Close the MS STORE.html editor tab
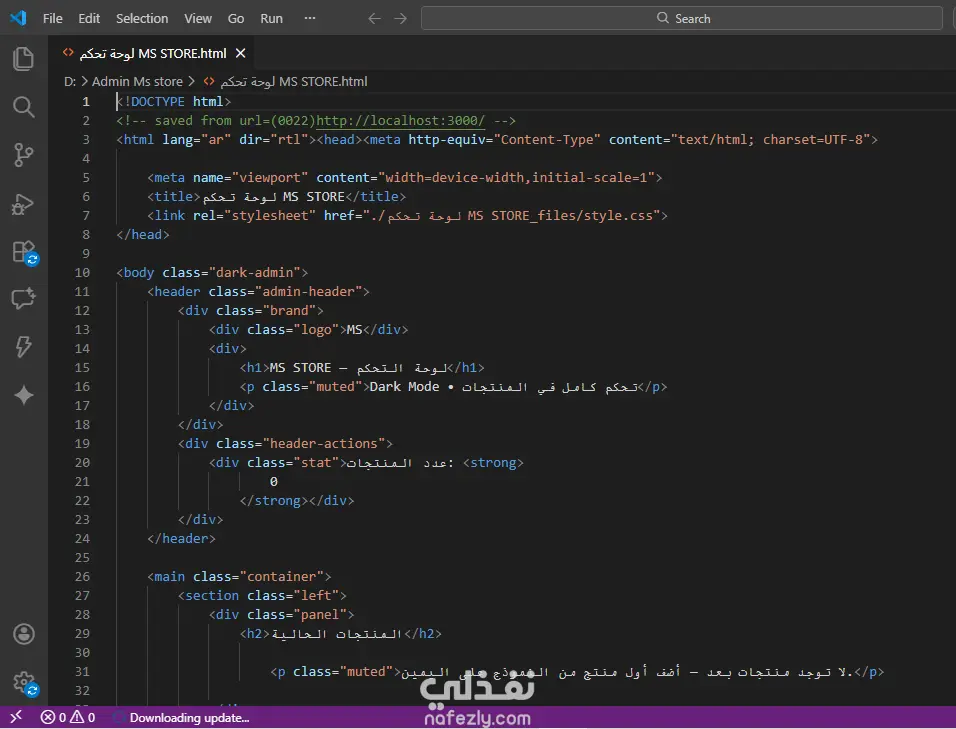Image resolution: width=956 pixels, height=729 pixels. point(241,53)
